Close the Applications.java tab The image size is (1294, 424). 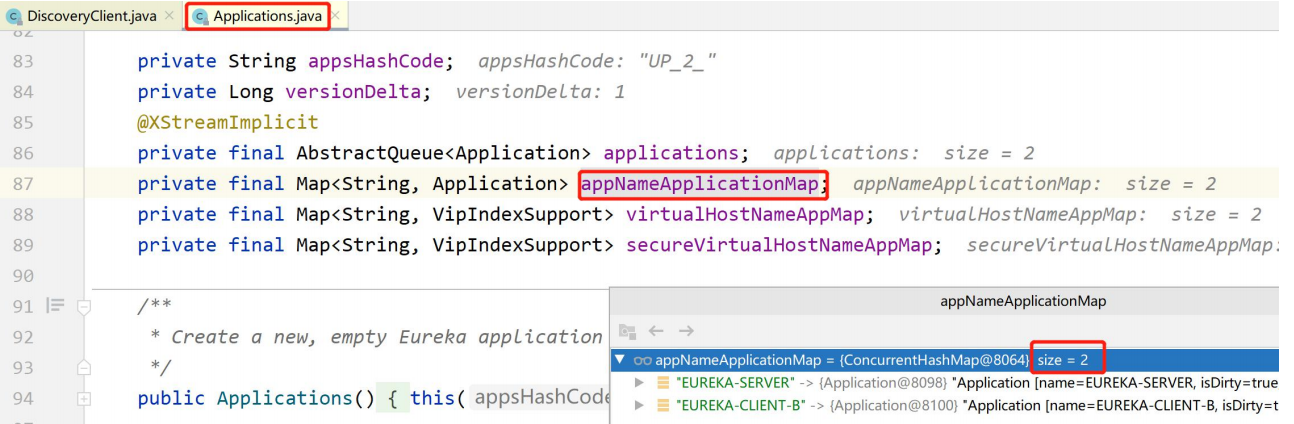point(334,17)
